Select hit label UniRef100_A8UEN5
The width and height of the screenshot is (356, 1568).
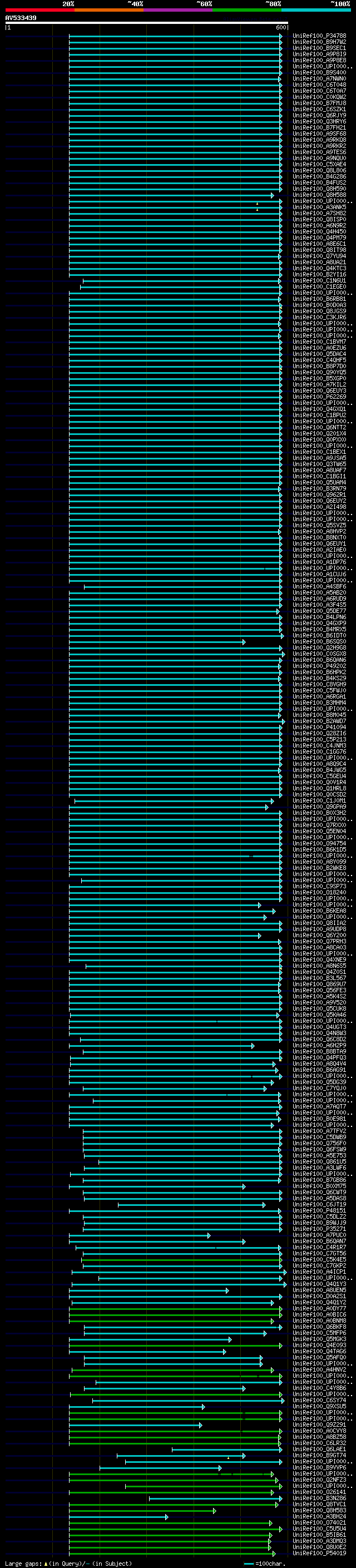pyautogui.click(x=319, y=1290)
